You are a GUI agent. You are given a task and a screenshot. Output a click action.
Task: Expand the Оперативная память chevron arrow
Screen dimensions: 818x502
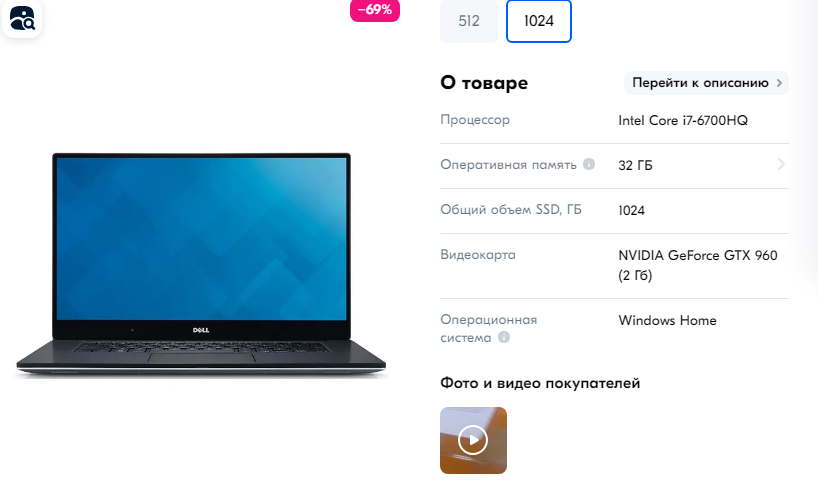tap(781, 164)
